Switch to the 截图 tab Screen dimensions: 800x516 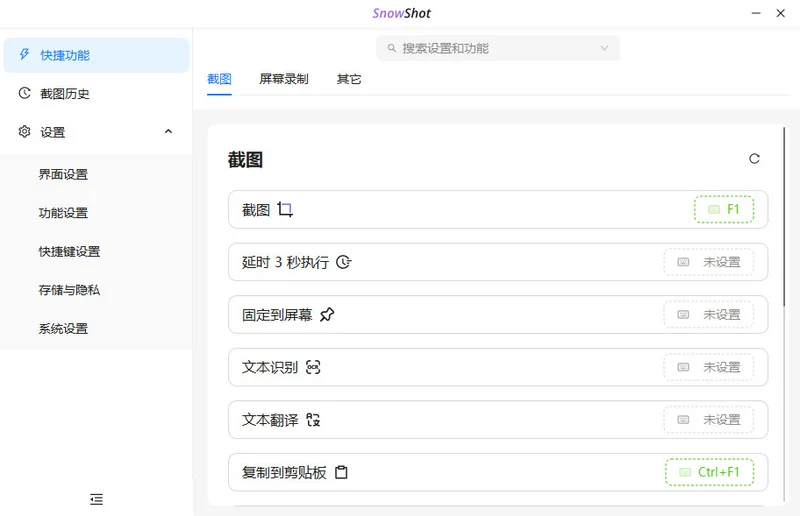(219, 79)
